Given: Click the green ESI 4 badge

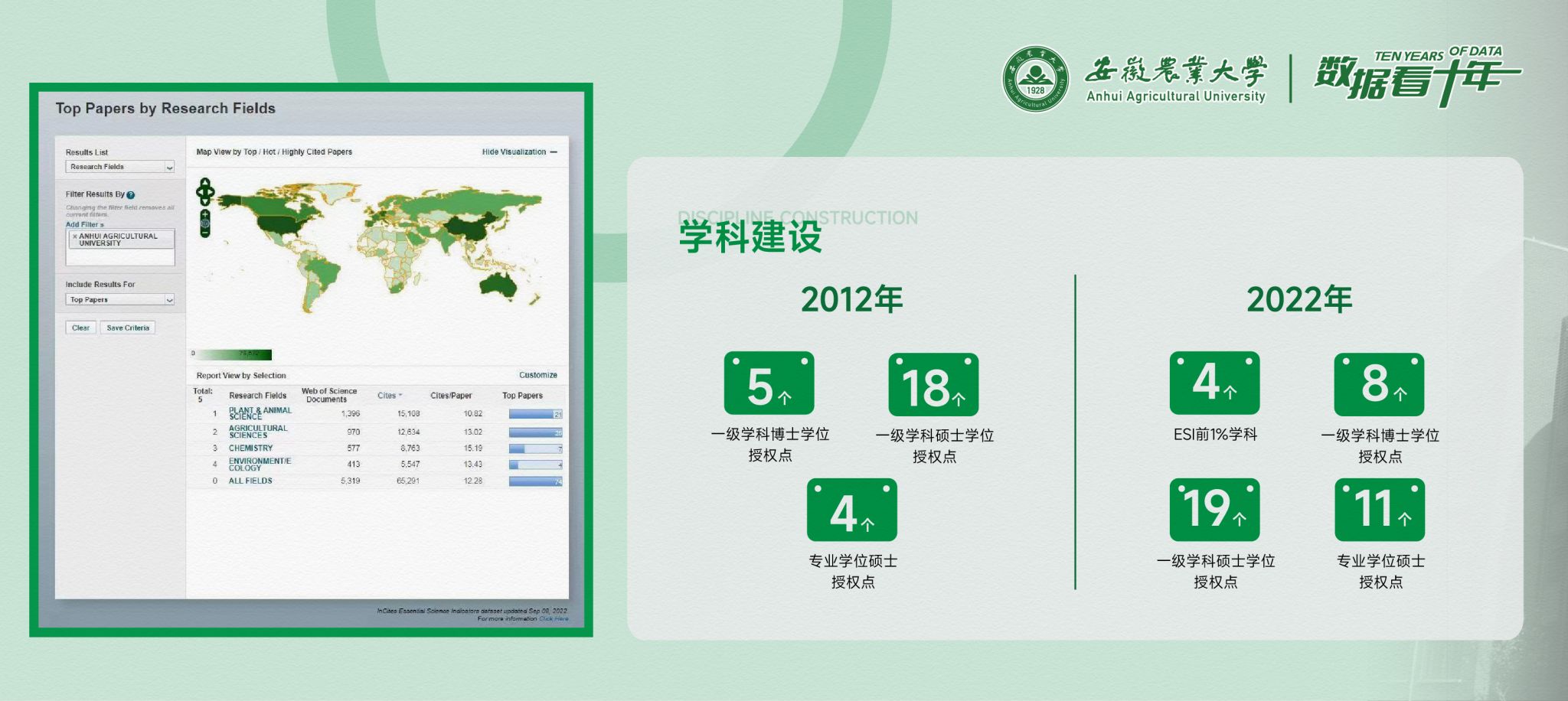Looking at the screenshot, I should point(1214,383).
